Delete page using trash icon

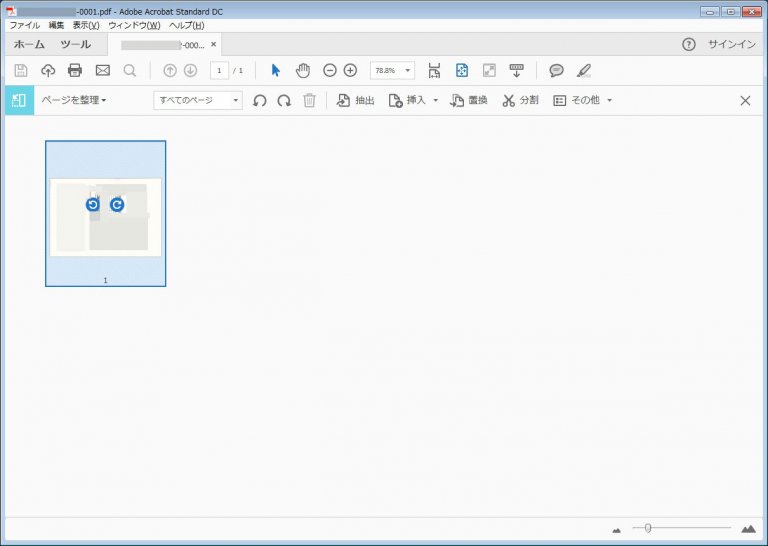point(310,100)
